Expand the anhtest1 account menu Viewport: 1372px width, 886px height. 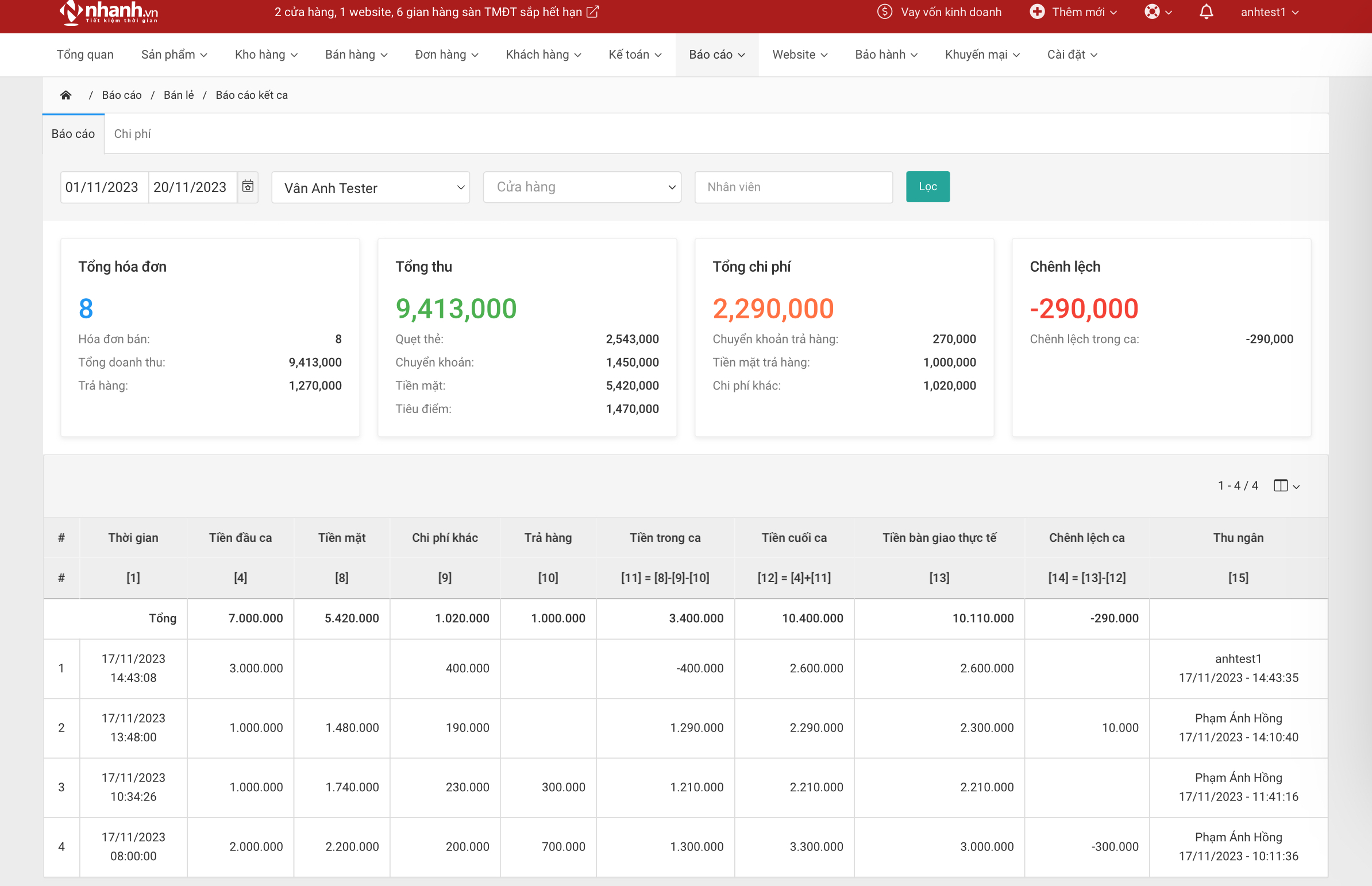coord(1269,12)
